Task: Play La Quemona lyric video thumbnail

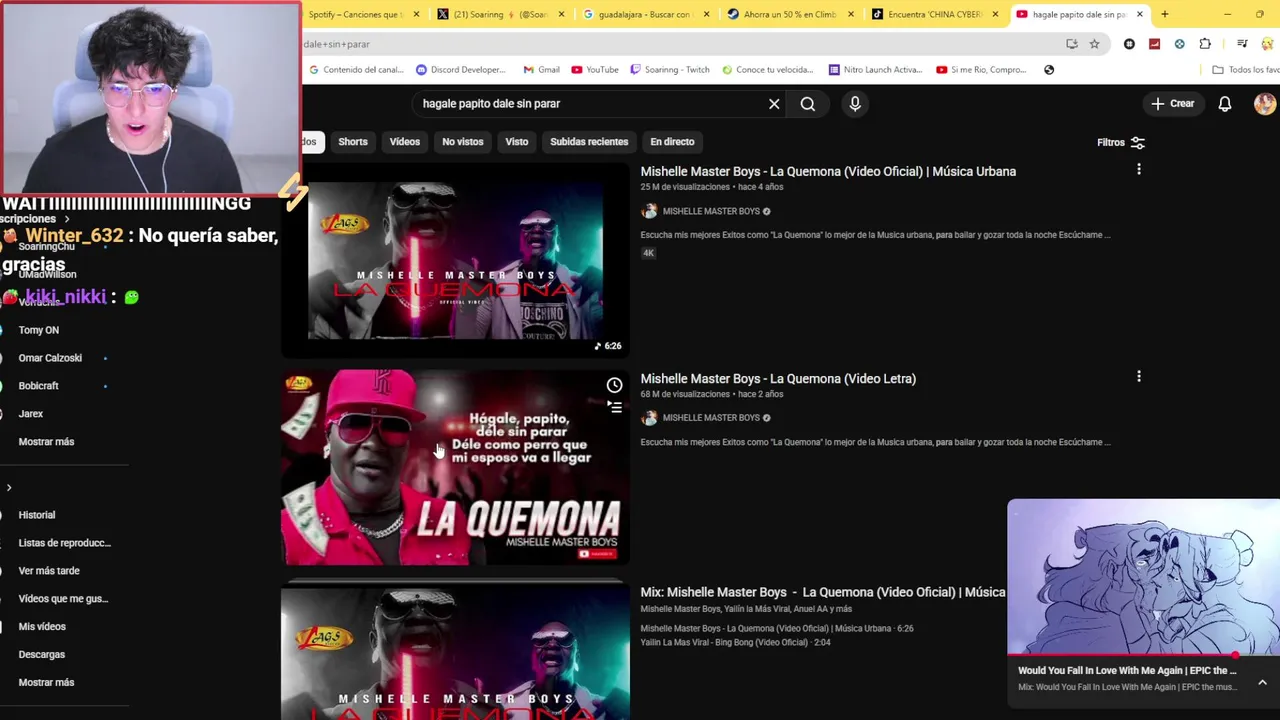Action: pyautogui.click(x=455, y=468)
